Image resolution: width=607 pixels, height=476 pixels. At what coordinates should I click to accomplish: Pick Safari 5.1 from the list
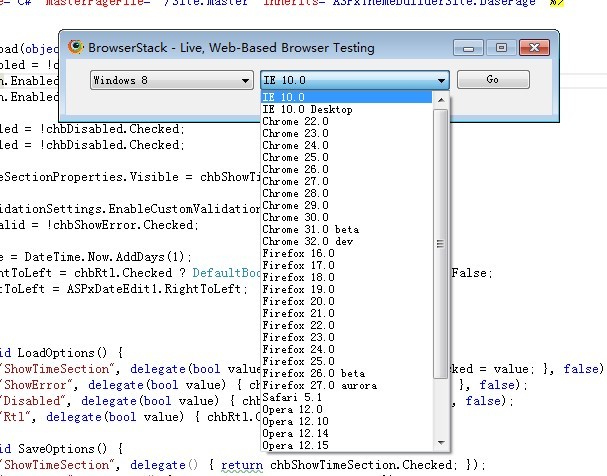point(346,397)
